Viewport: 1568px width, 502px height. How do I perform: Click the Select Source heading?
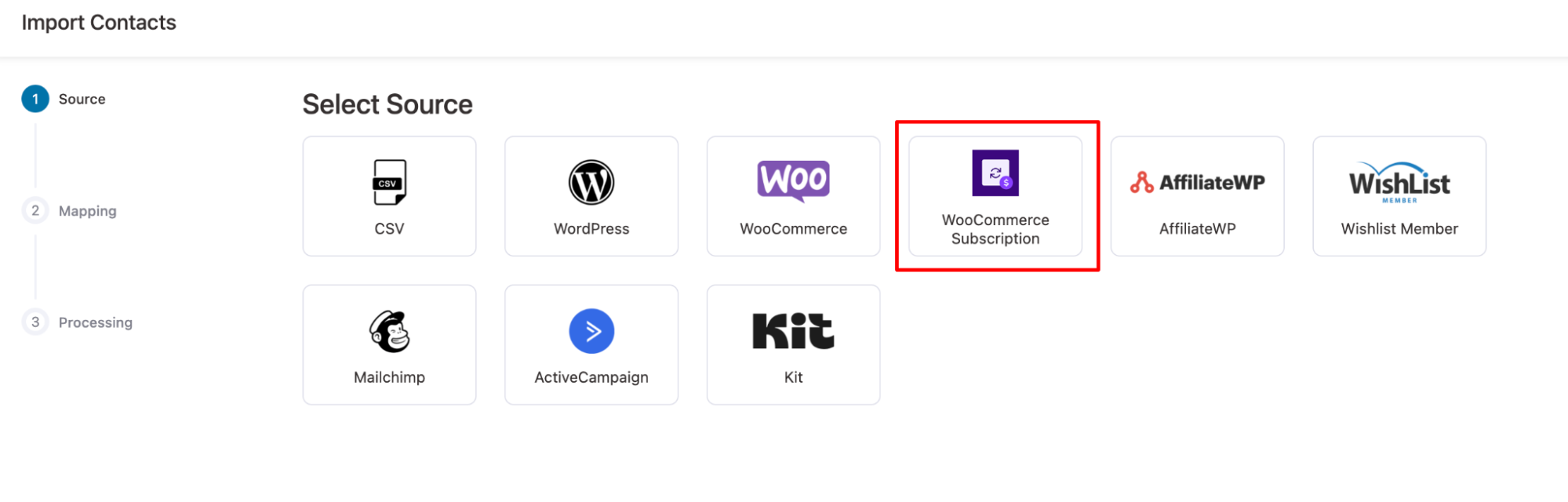(x=387, y=104)
